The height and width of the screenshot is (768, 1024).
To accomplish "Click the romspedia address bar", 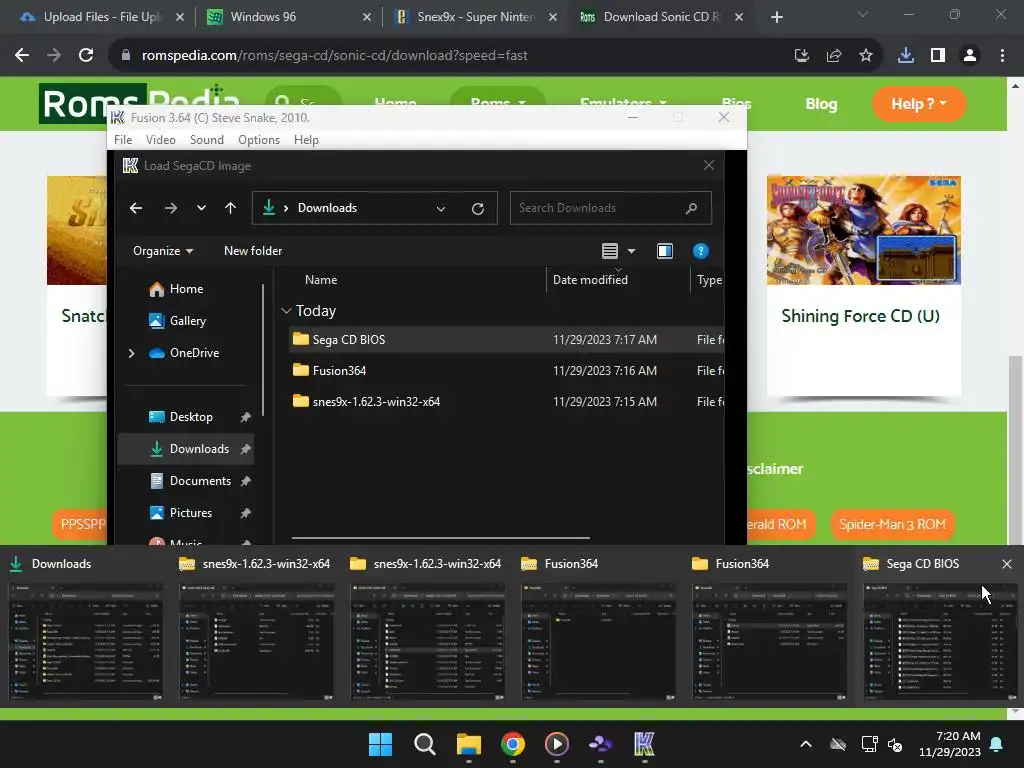I will pos(451,56).
